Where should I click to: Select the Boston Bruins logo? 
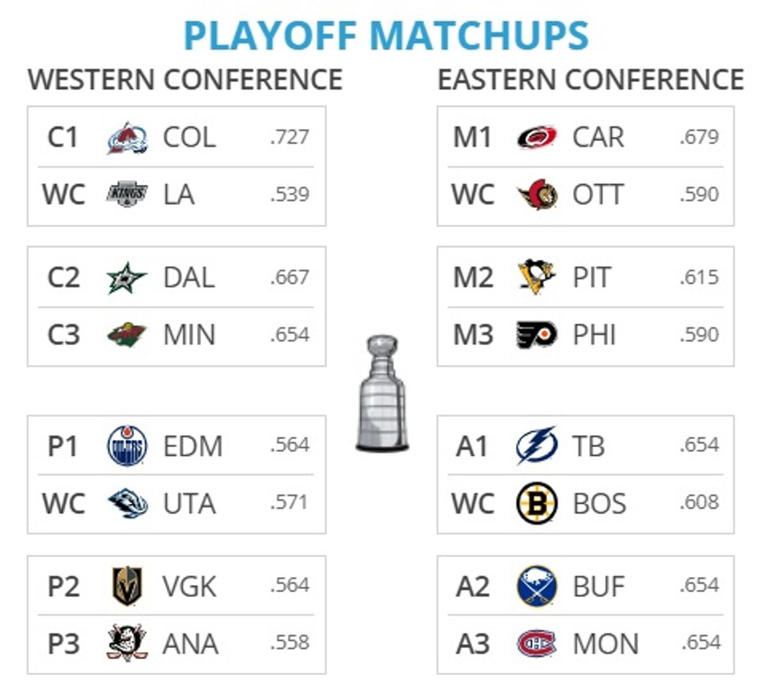537,503
